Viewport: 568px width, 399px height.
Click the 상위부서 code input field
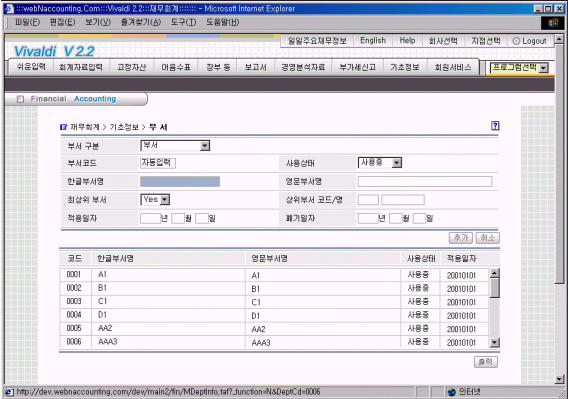pyautogui.click(x=368, y=200)
